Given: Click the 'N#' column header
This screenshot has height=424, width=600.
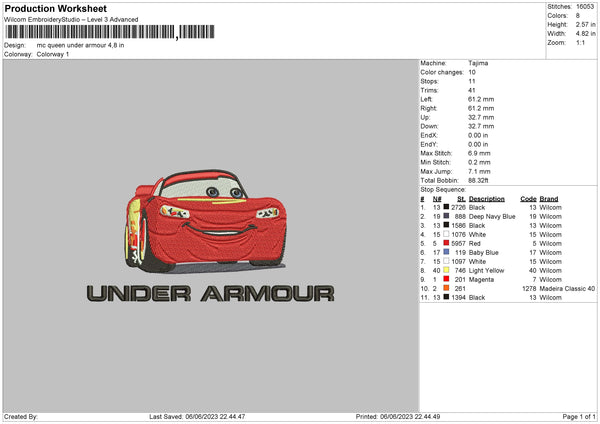Looking at the screenshot, I should pos(437,199).
